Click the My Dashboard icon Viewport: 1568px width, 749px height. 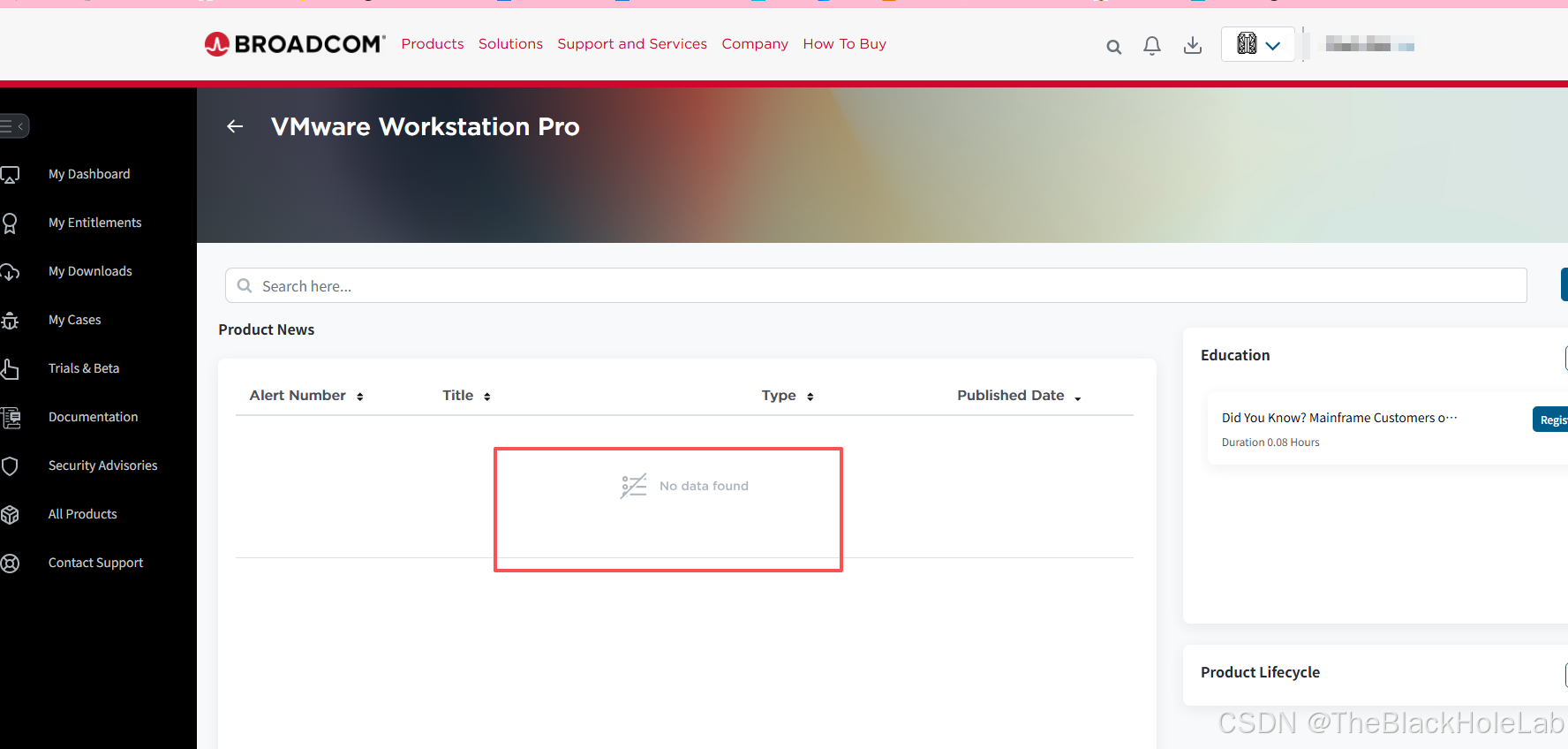[10, 175]
